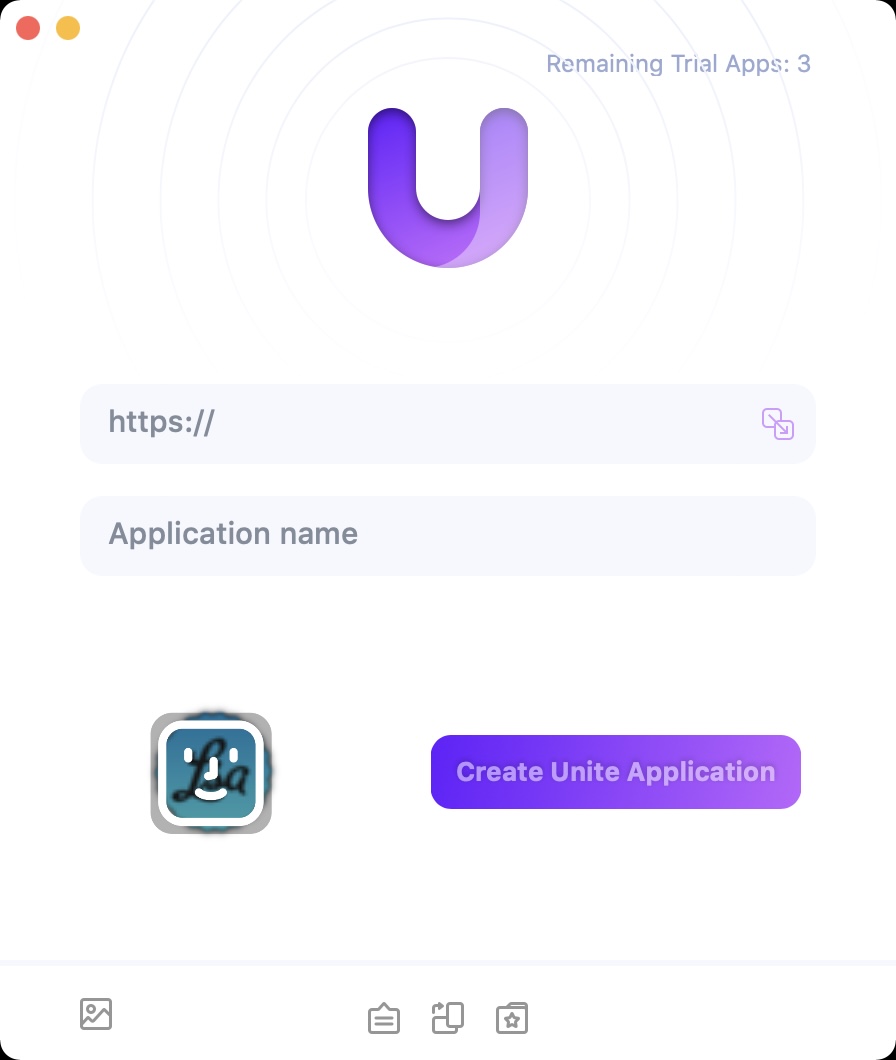Image resolution: width=896 pixels, height=1060 pixels.
Task: Show saved apps with the star folder icon
Action: pos(512,1018)
